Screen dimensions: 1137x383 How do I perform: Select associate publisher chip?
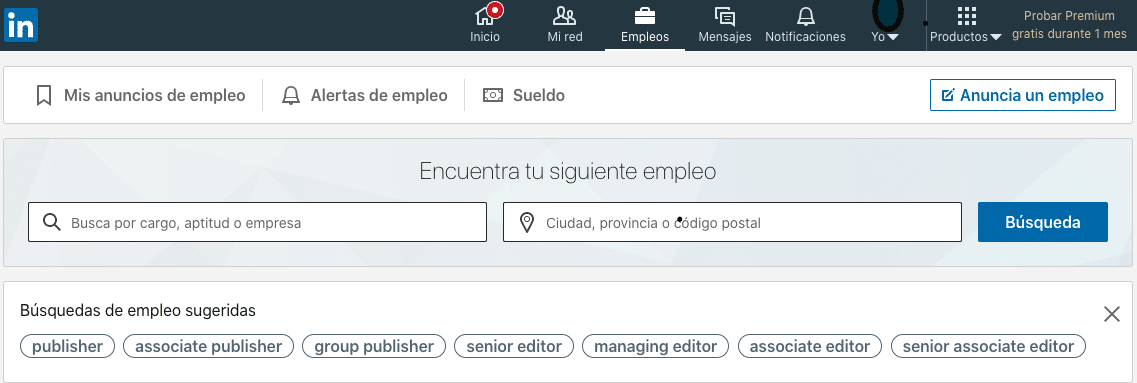click(209, 346)
